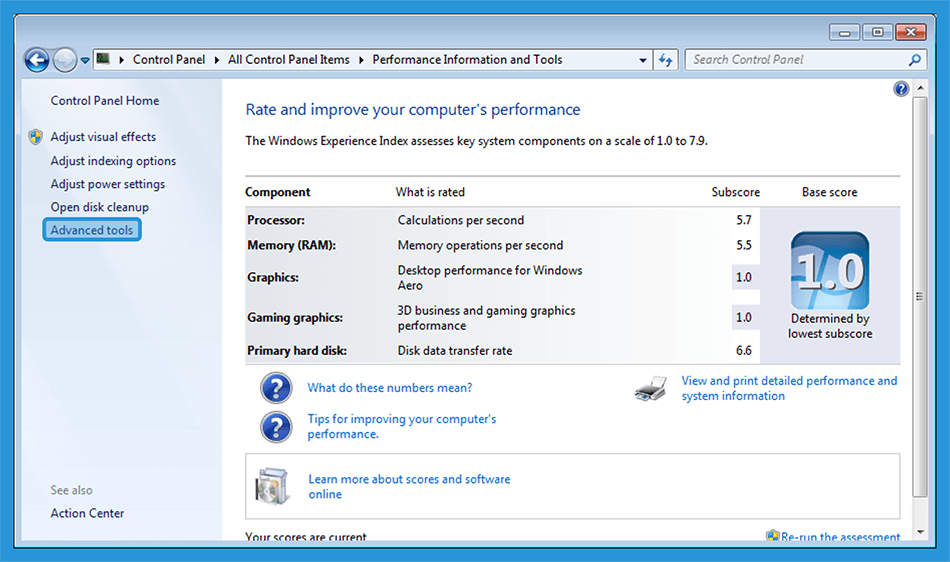Click the Primary hard disk subscore 6.6
Image resolution: width=950 pixels, height=562 pixels.
743,351
